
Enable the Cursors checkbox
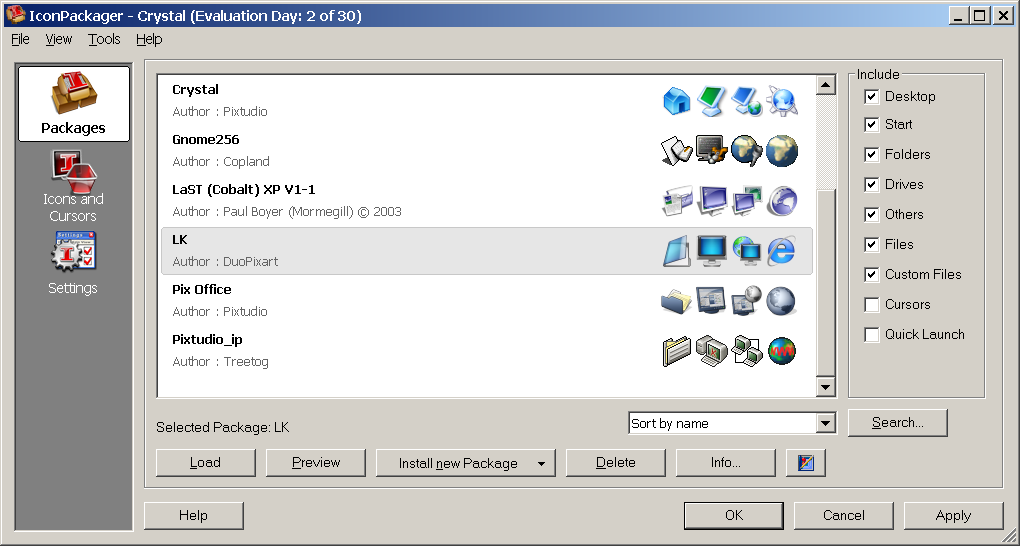[872, 304]
